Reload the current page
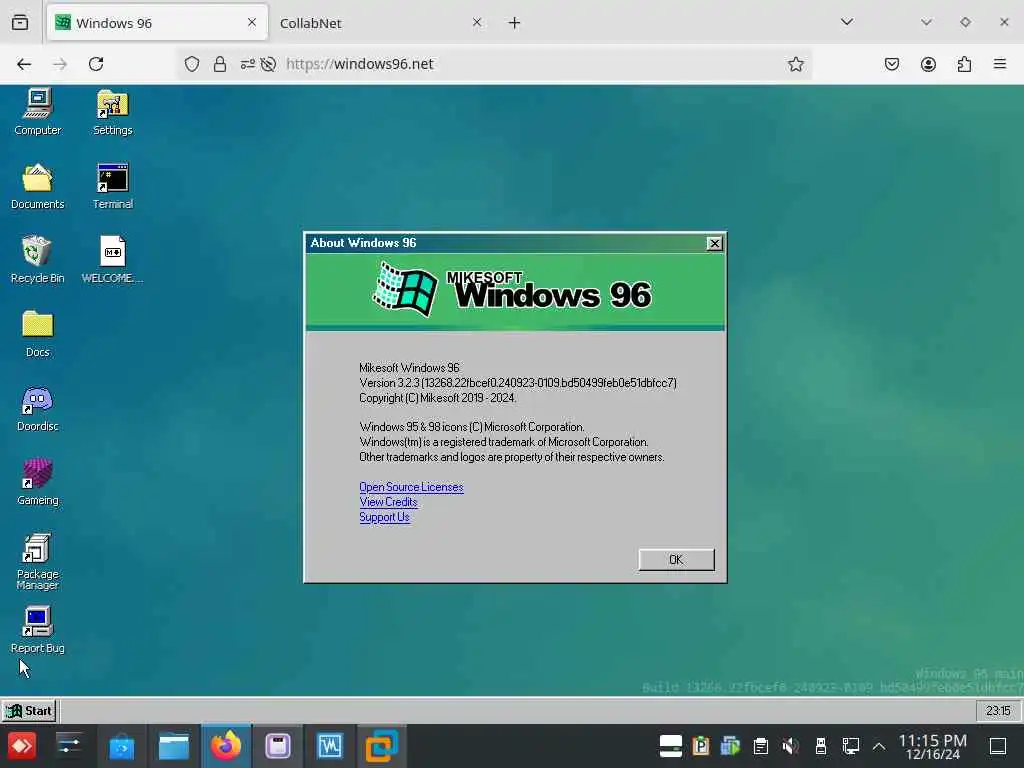1024x768 pixels. (x=96, y=64)
